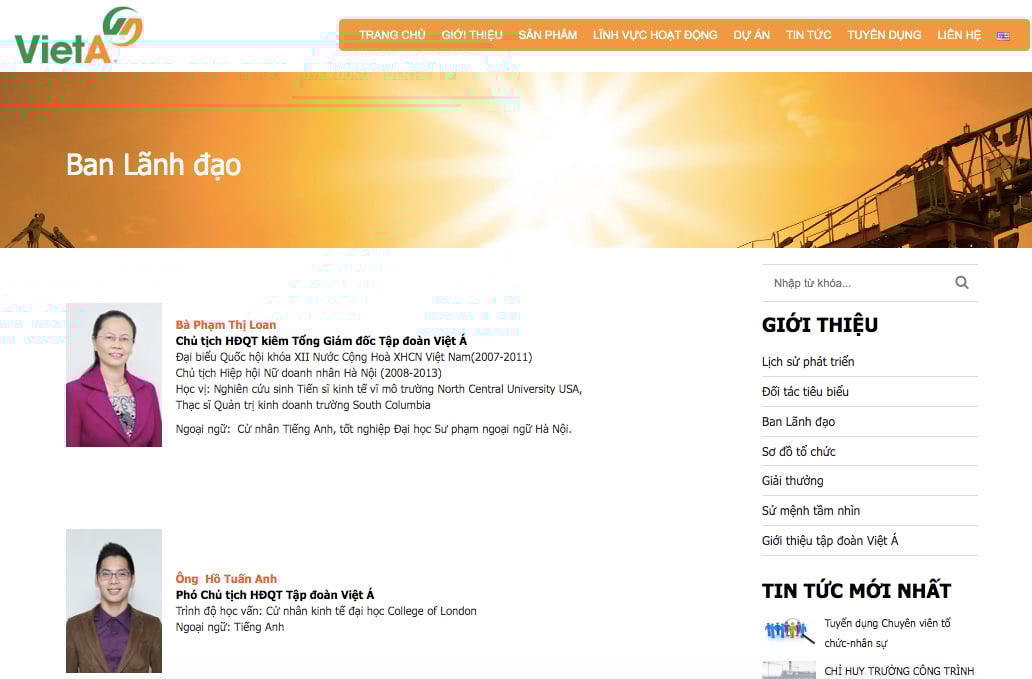Click the VietA logo
The width and height of the screenshot is (1032, 679).
pos(78,37)
